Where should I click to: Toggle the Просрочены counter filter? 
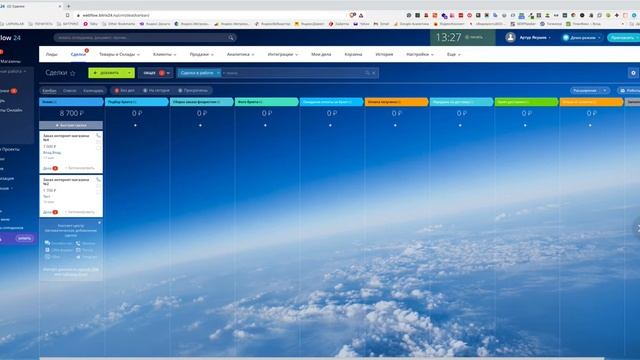pos(193,91)
